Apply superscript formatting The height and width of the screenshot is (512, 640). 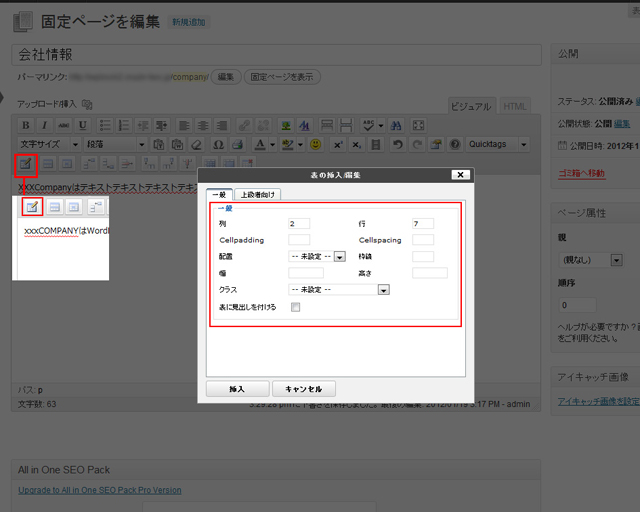pyautogui.click(x=338, y=144)
